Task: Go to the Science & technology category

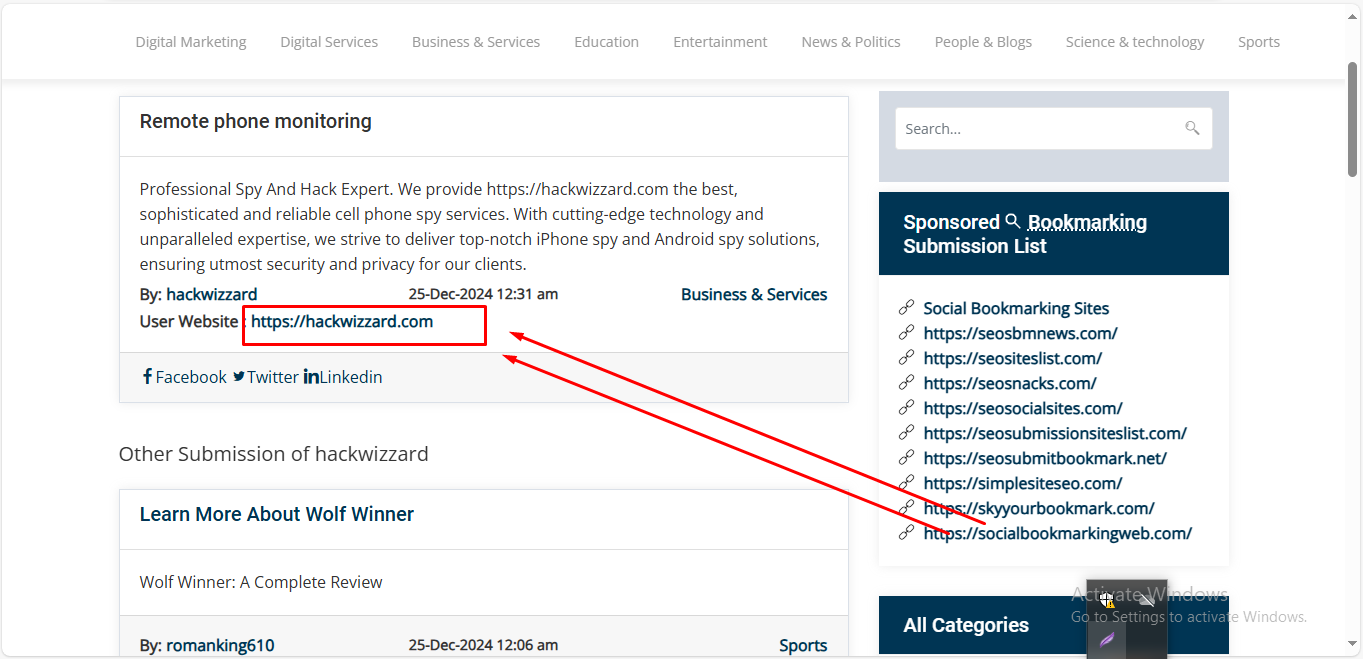Action: click(x=1134, y=42)
